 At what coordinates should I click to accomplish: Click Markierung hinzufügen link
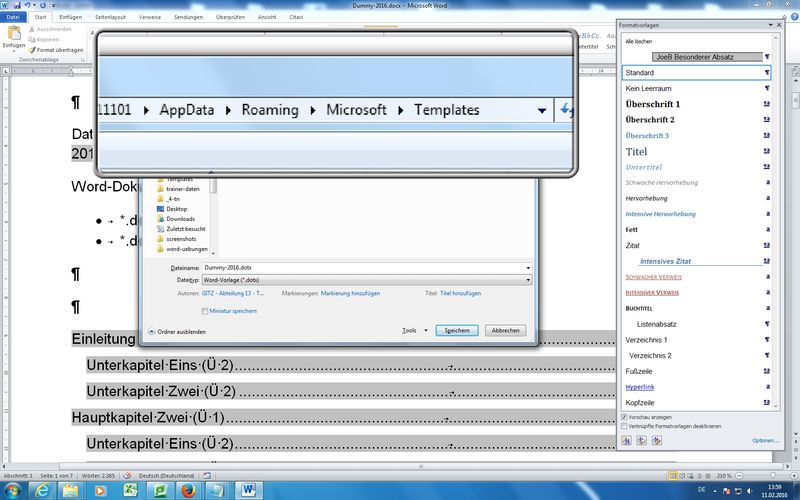pyautogui.click(x=350, y=293)
